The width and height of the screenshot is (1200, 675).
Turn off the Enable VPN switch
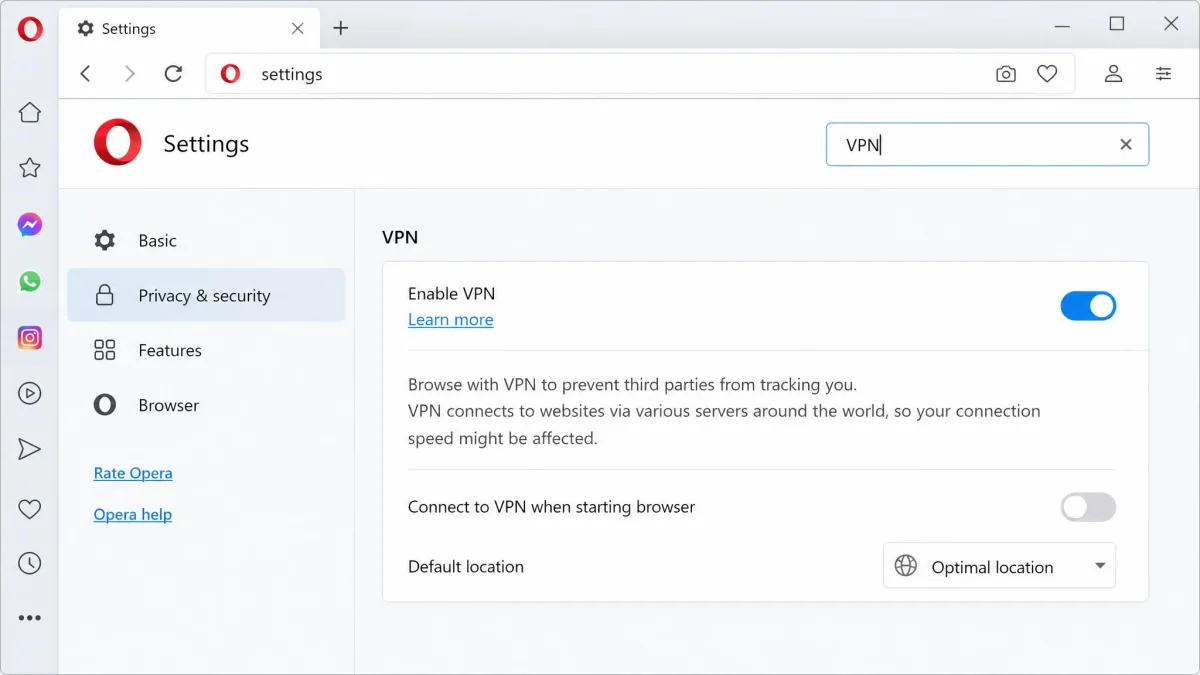pos(1088,306)
